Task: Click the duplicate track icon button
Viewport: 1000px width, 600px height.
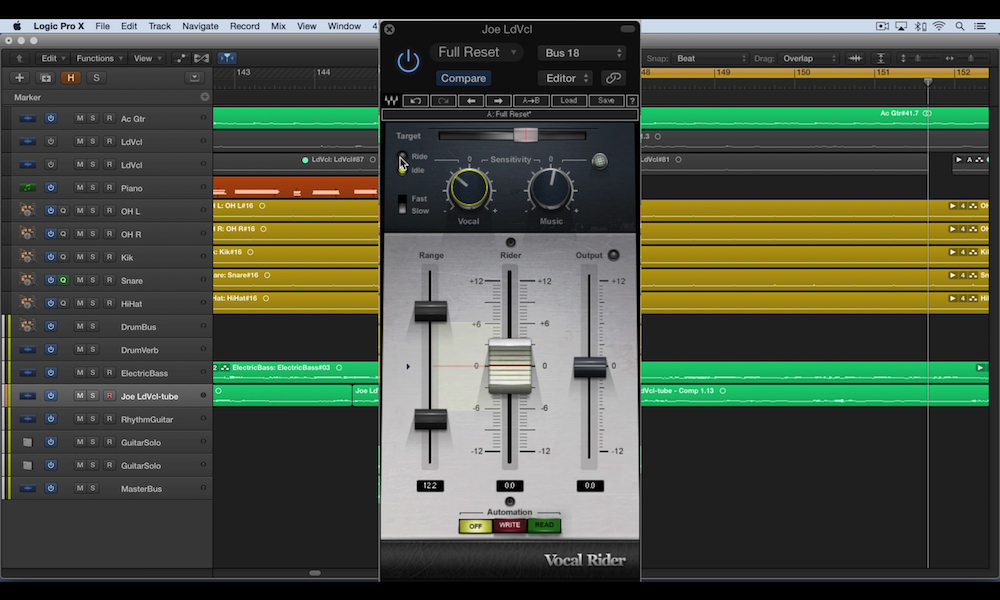Action: pyautogui.click(x=45, y=78)
